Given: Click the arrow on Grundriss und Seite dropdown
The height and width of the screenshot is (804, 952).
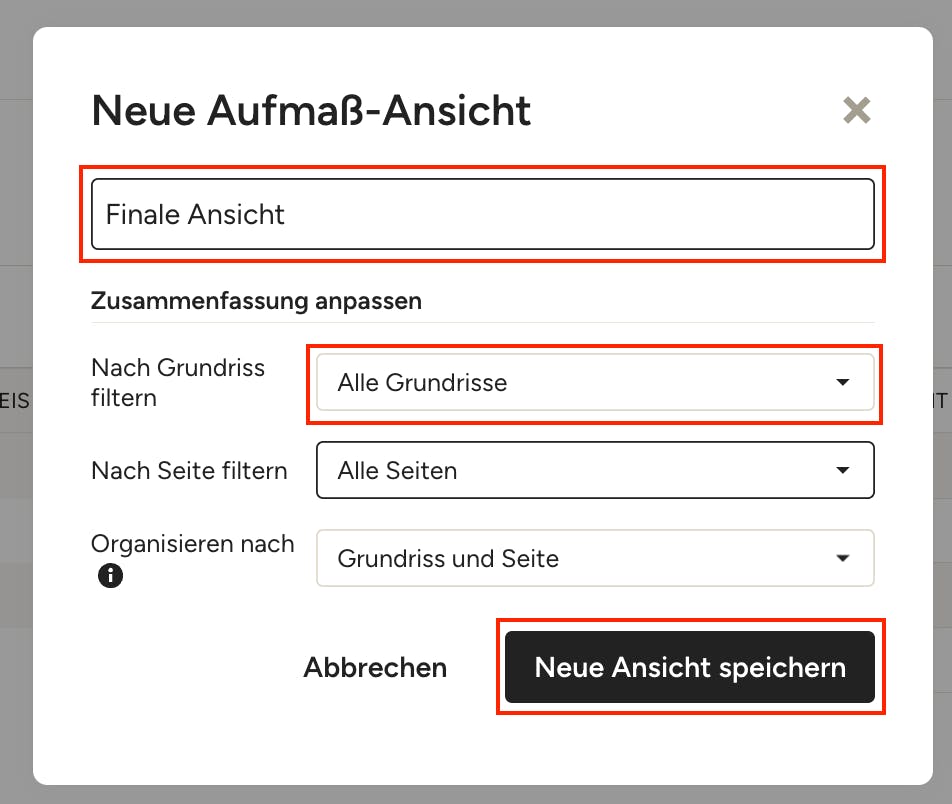Looking at the screenshot, I should tap(842, 558).
